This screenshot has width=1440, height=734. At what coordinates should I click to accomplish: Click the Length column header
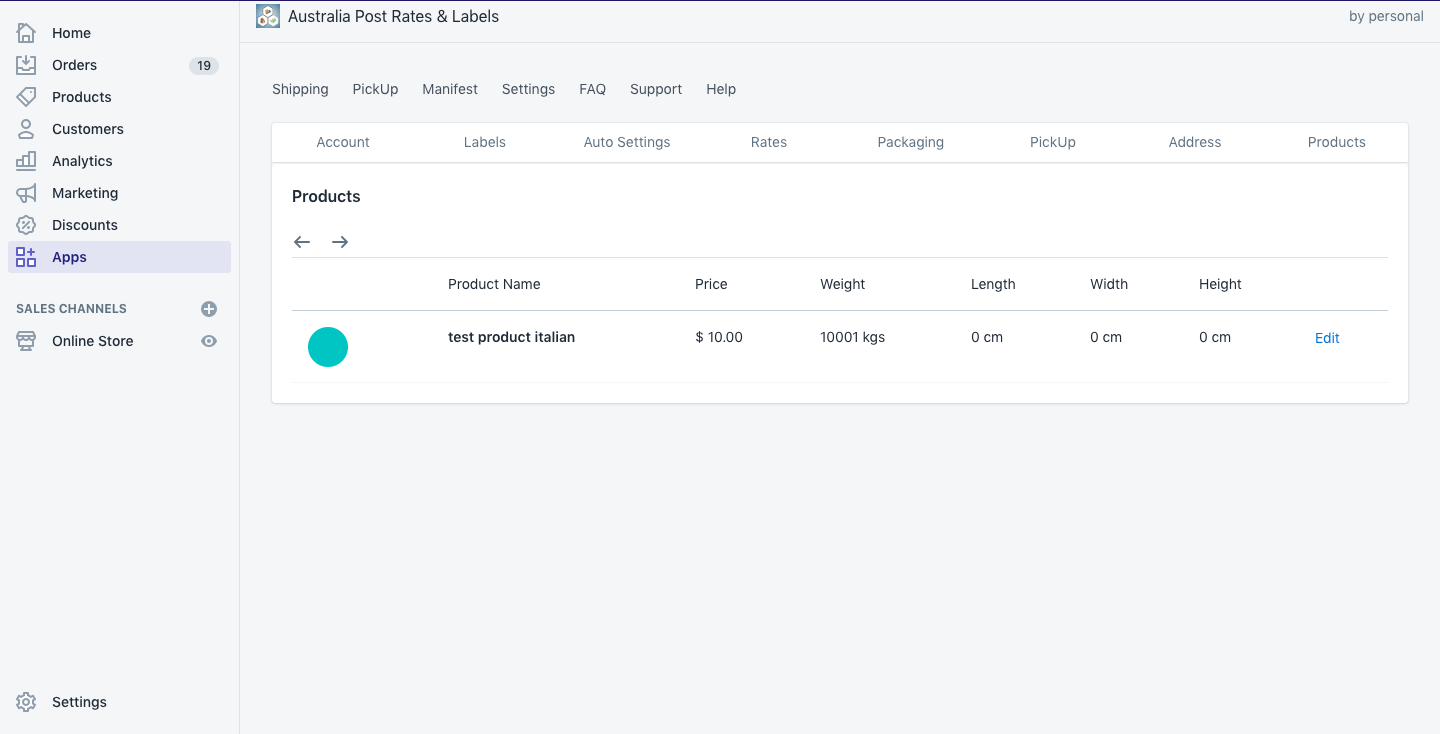[993, 284]
